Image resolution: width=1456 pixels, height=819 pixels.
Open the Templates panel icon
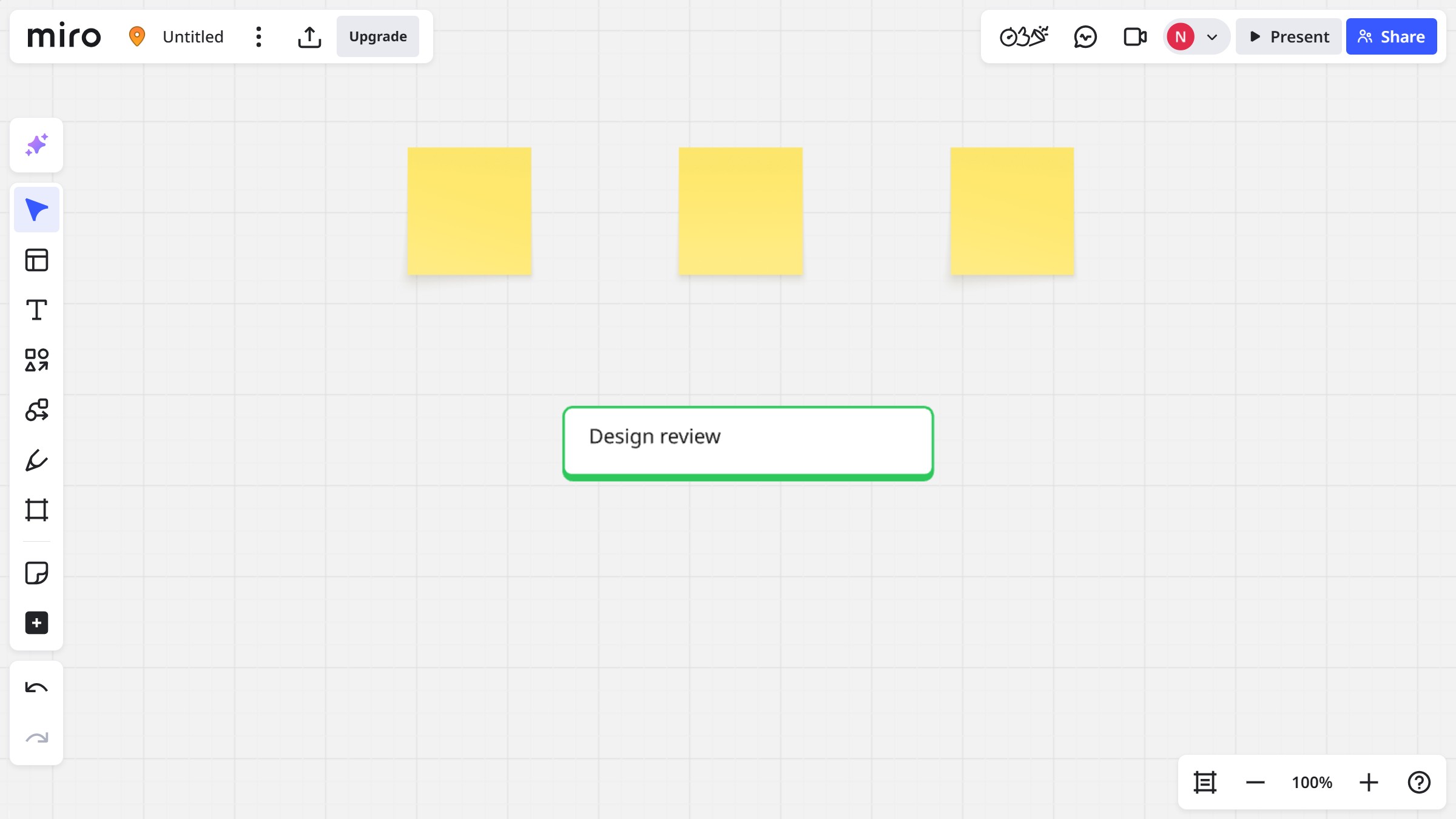click(x=36, y=260)
